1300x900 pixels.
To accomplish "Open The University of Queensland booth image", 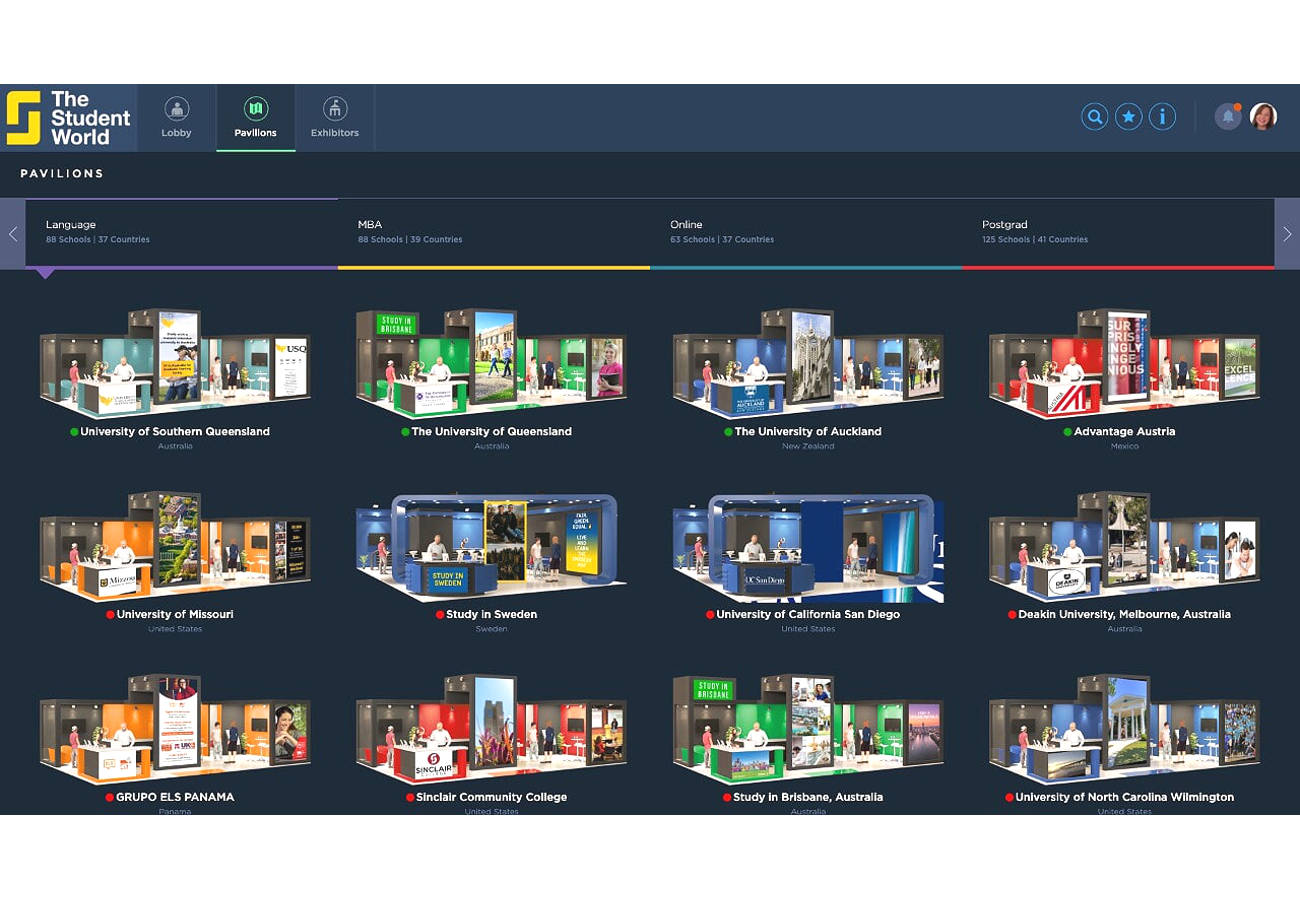I will [x=491, y=364].
